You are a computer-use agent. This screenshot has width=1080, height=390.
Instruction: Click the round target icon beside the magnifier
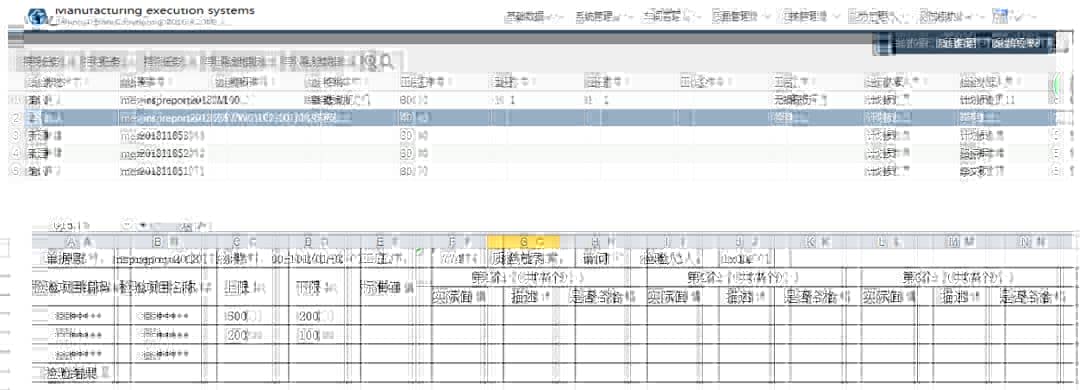pos(371,62)
